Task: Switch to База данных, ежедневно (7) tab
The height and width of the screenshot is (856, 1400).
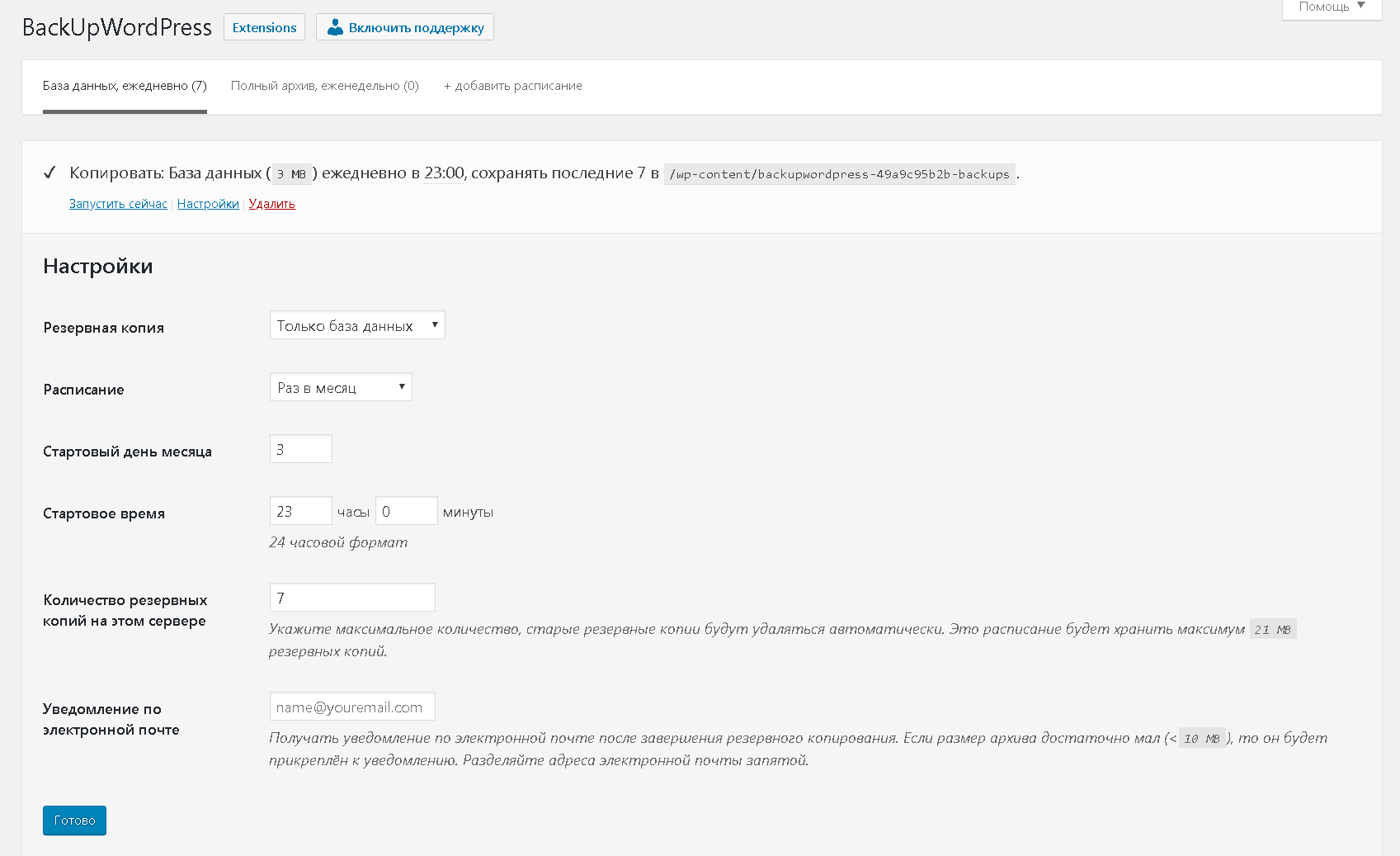Action: [x=125, y=86]
